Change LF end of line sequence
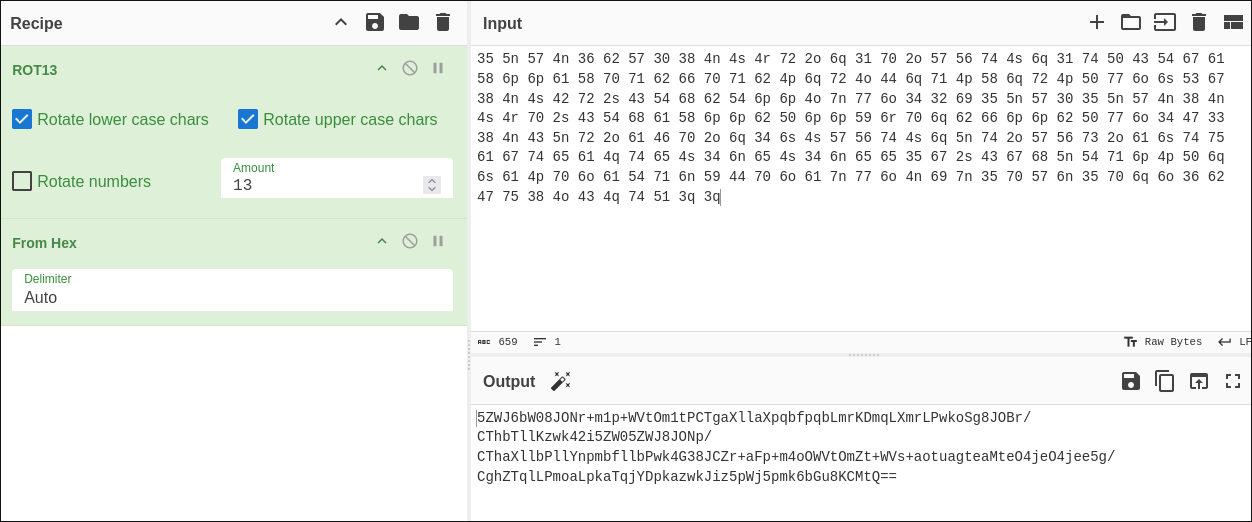This screenshot has height=522, width=1252. click(1233, 342)
